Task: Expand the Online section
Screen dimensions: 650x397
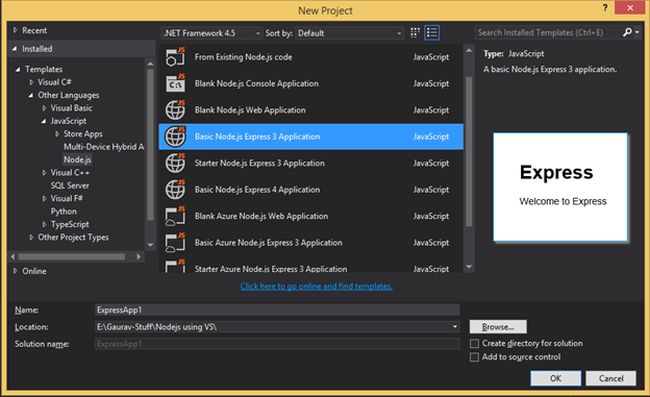Action: [15, 271]
